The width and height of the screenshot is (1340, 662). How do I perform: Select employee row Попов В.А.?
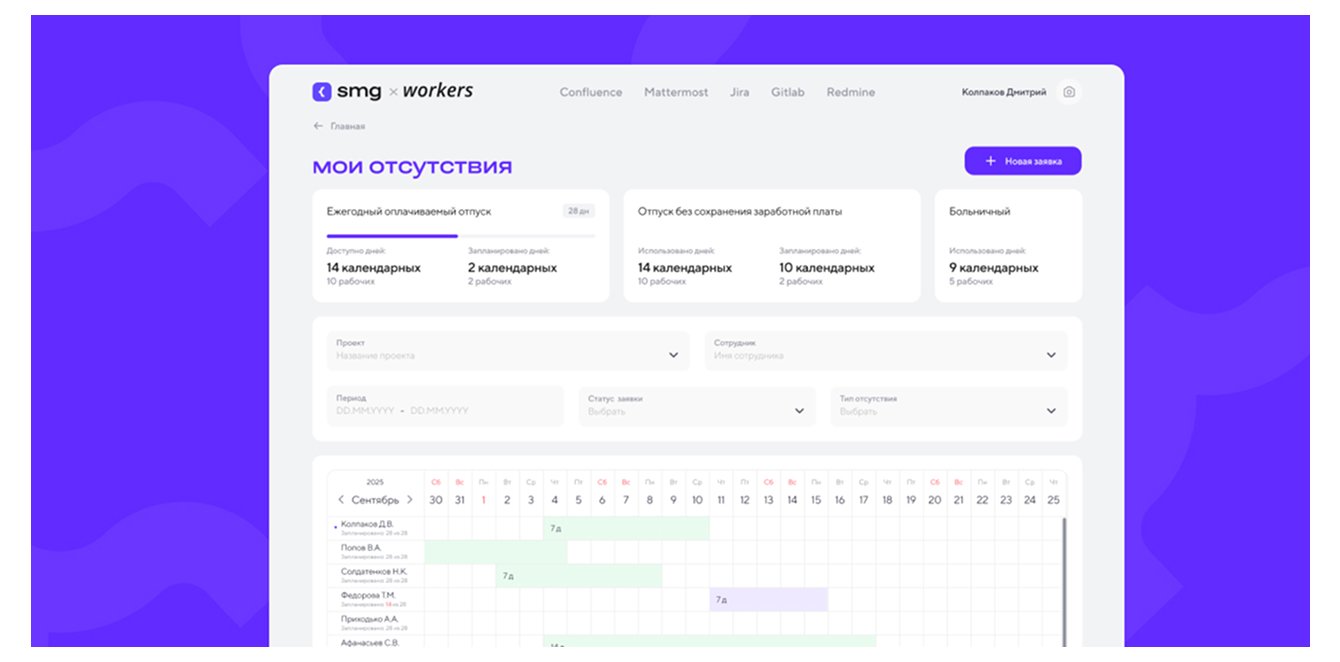377,552
